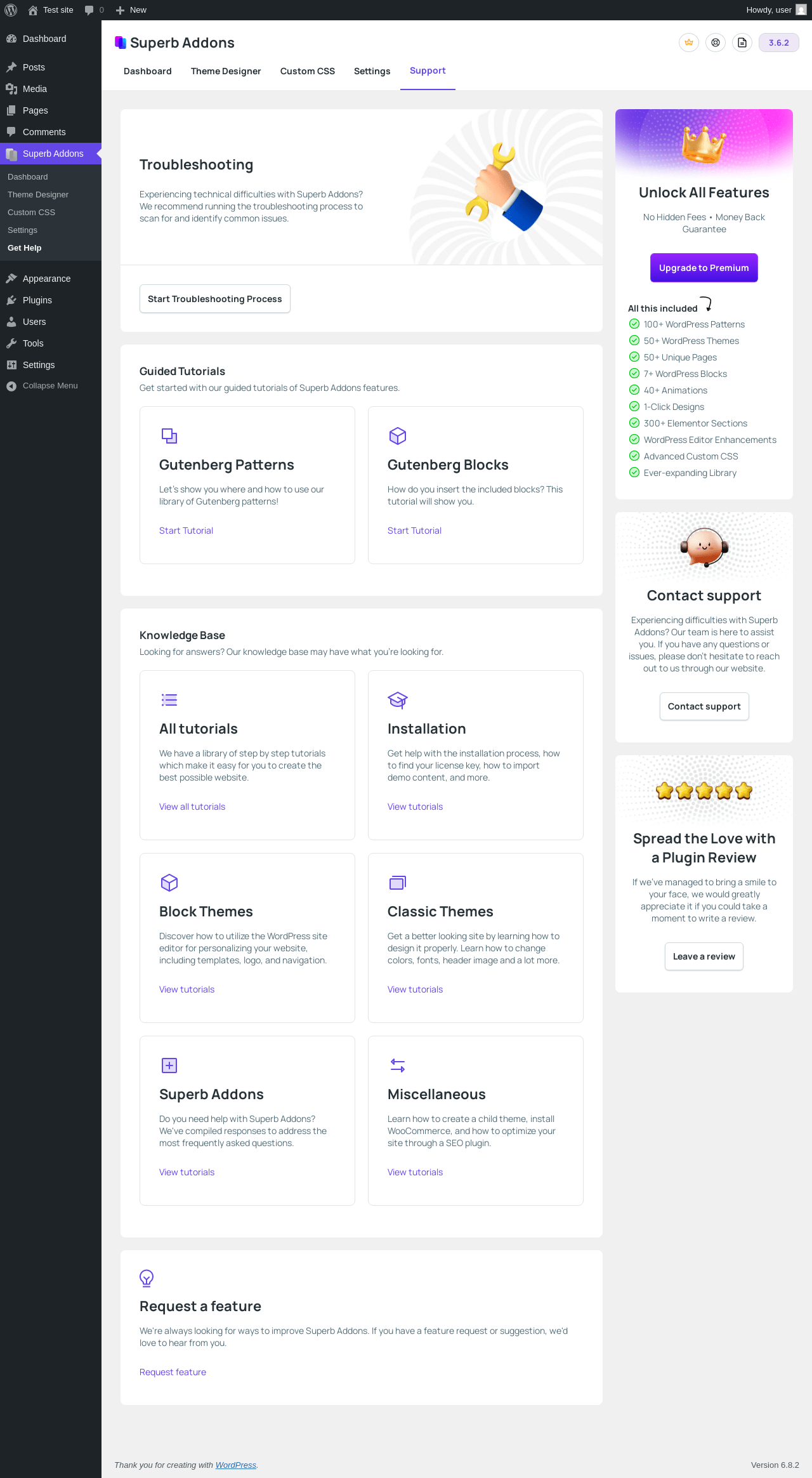Start Troubleshooting Process
Viewport: 812px width, 1478px height.
pyautogui.click(x=215, y=299)
